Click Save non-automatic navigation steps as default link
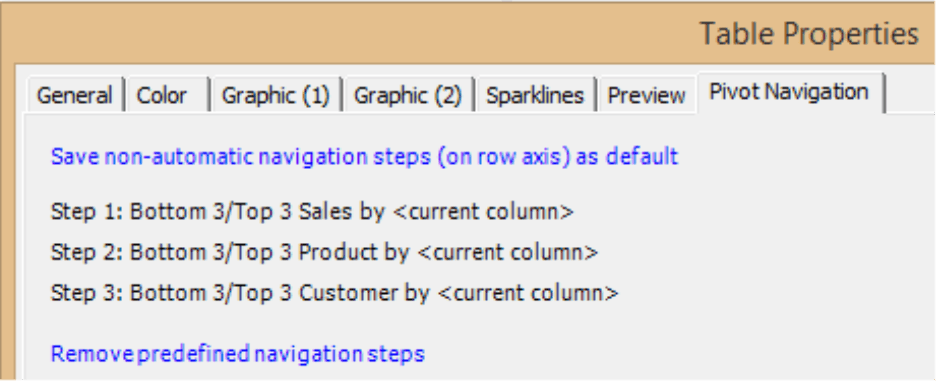The image size is (936, 381). (364, 157)
